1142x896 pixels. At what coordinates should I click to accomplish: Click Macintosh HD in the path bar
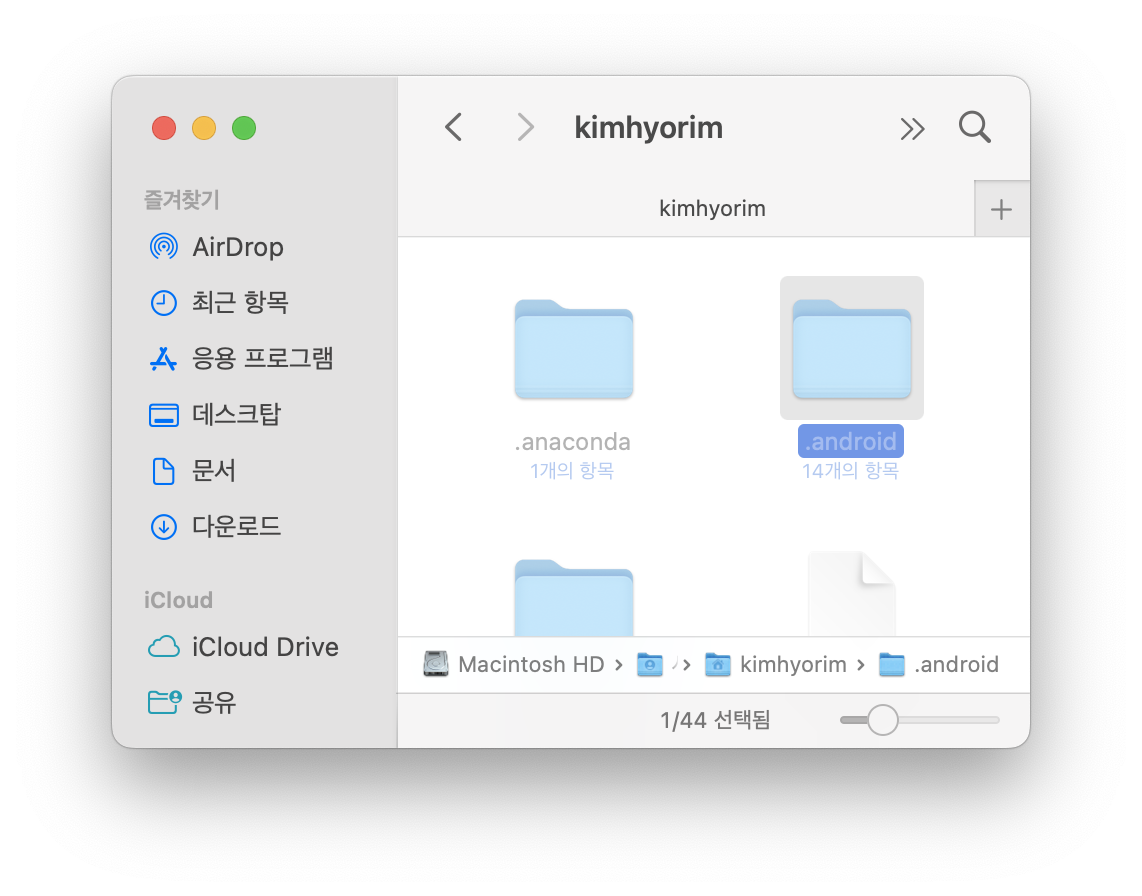click(x=514, y=664)
